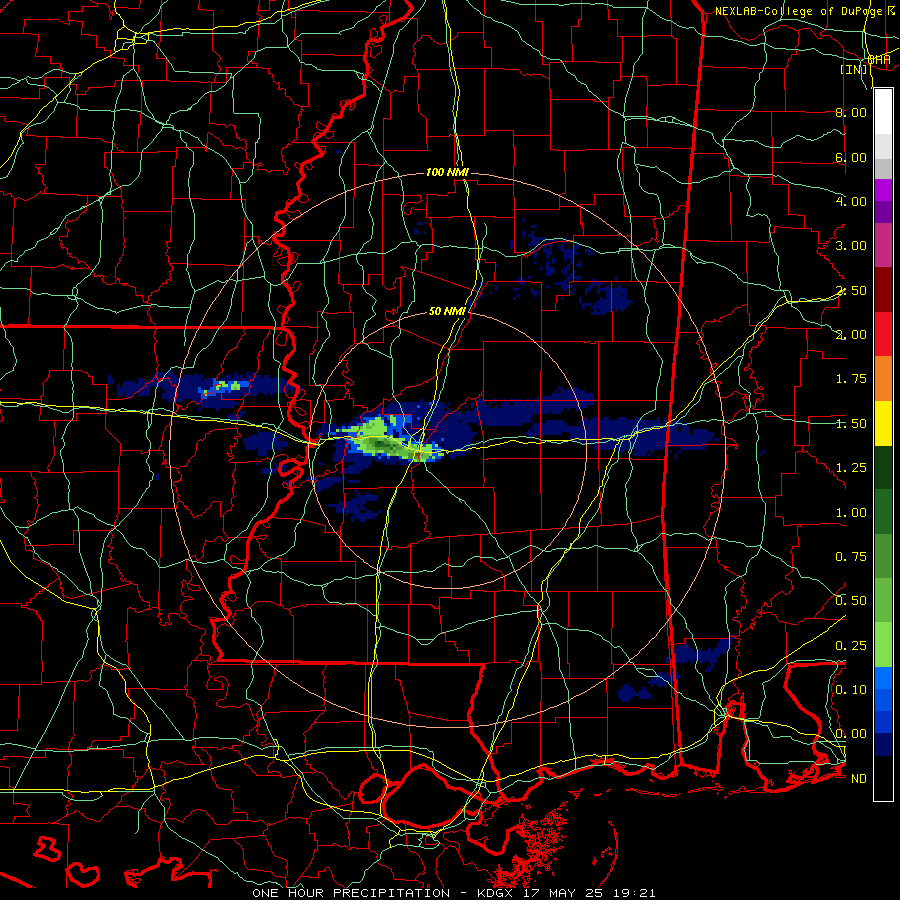Pick the bright red swatch in the legend
The height and width of the screenshot is (900, 900).
[x=883, y=334]
